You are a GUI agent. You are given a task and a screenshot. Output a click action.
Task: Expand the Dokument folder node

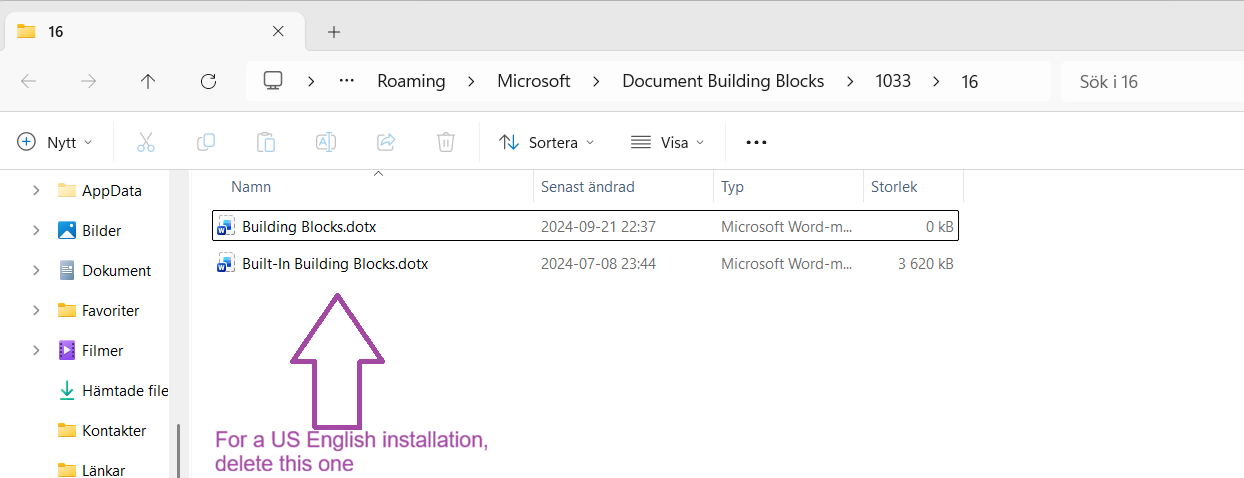tap(36, 270)
